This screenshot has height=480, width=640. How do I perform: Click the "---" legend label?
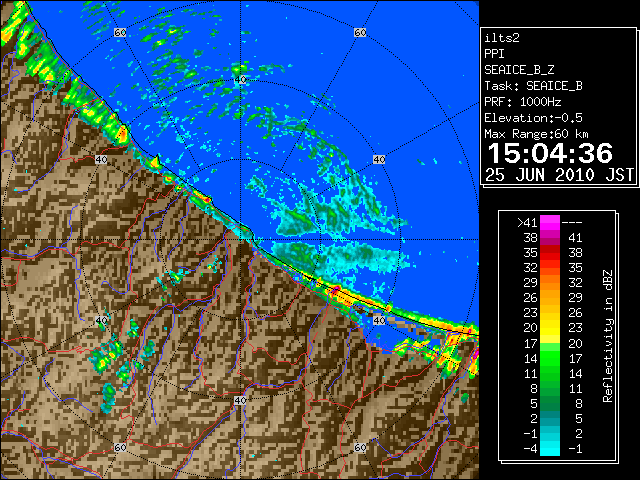pyautogui.click(x=572, y=223)
